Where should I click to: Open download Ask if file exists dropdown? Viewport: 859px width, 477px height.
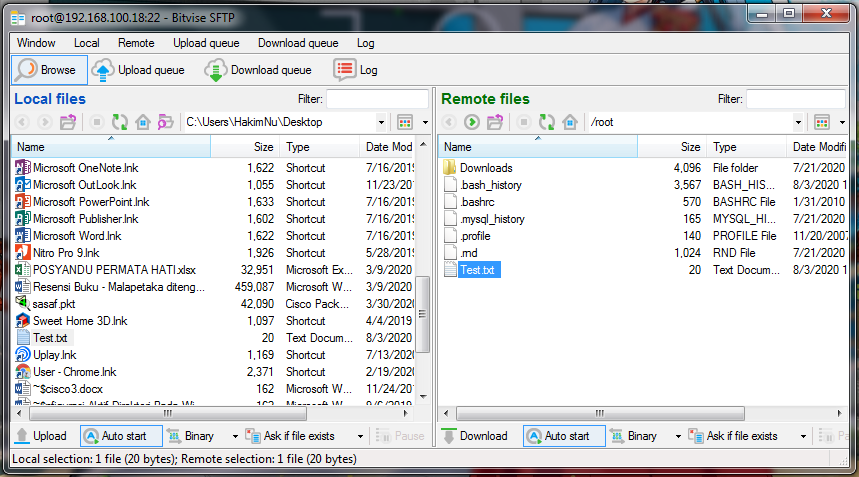(804, 436)
